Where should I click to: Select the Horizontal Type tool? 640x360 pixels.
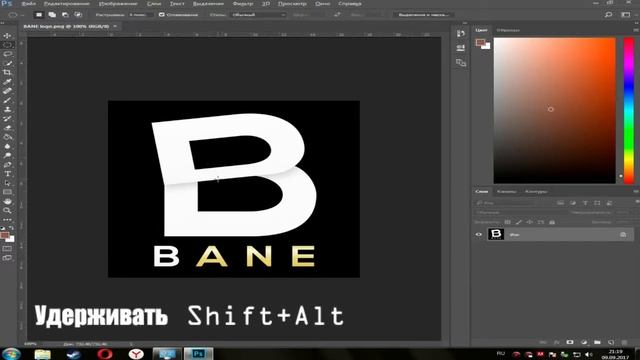point(7,173)
